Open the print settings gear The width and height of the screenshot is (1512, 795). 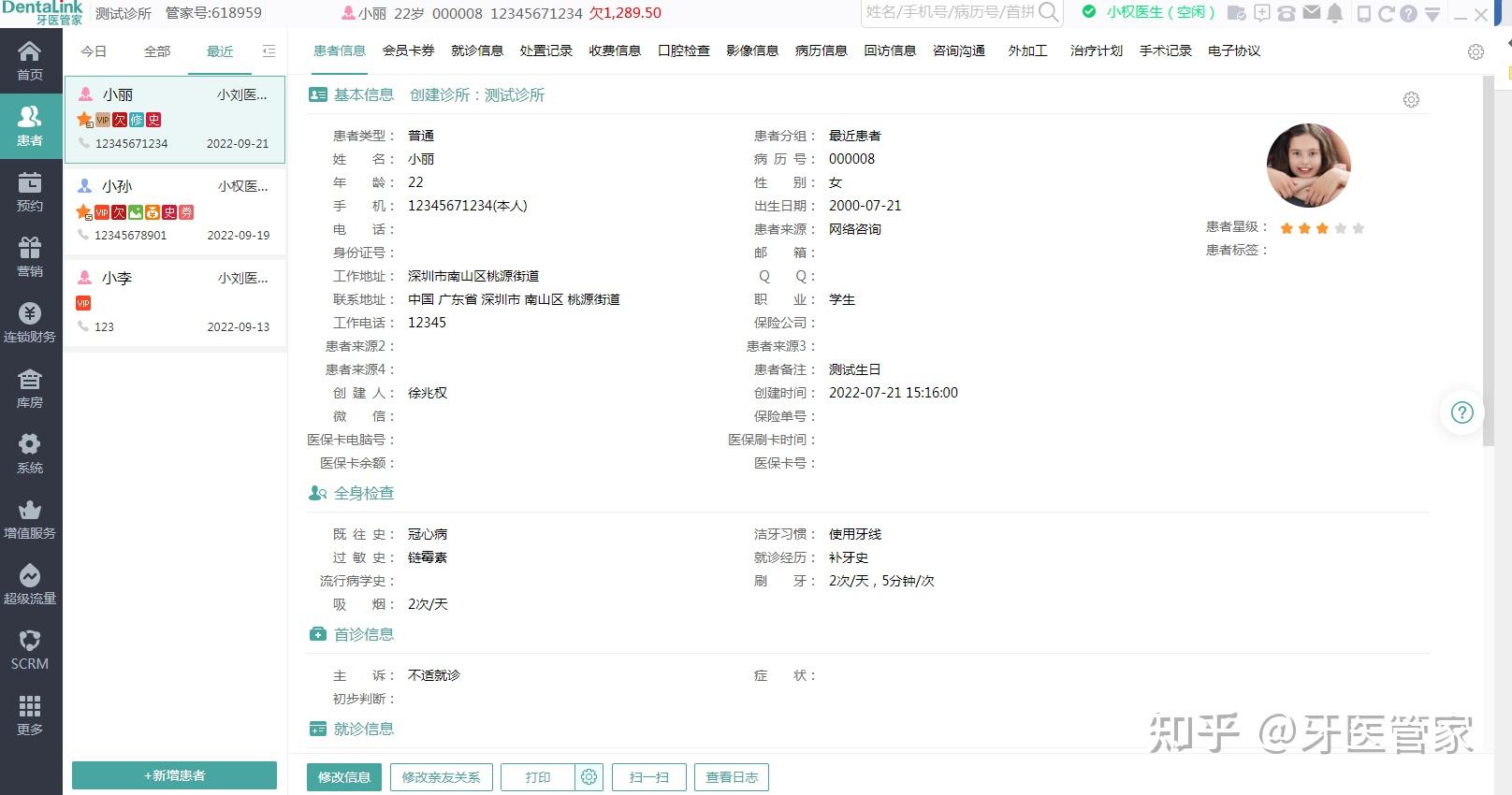(x=589, y=777)
